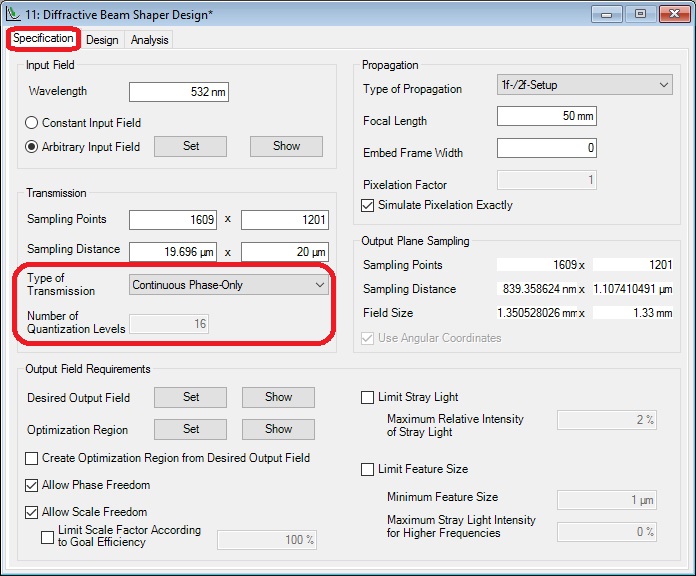The width and height of the screenshot is (696, 576).
Task: Click the Embed Frame Width field
Action: pyautogui.click(x=546, y=149)
